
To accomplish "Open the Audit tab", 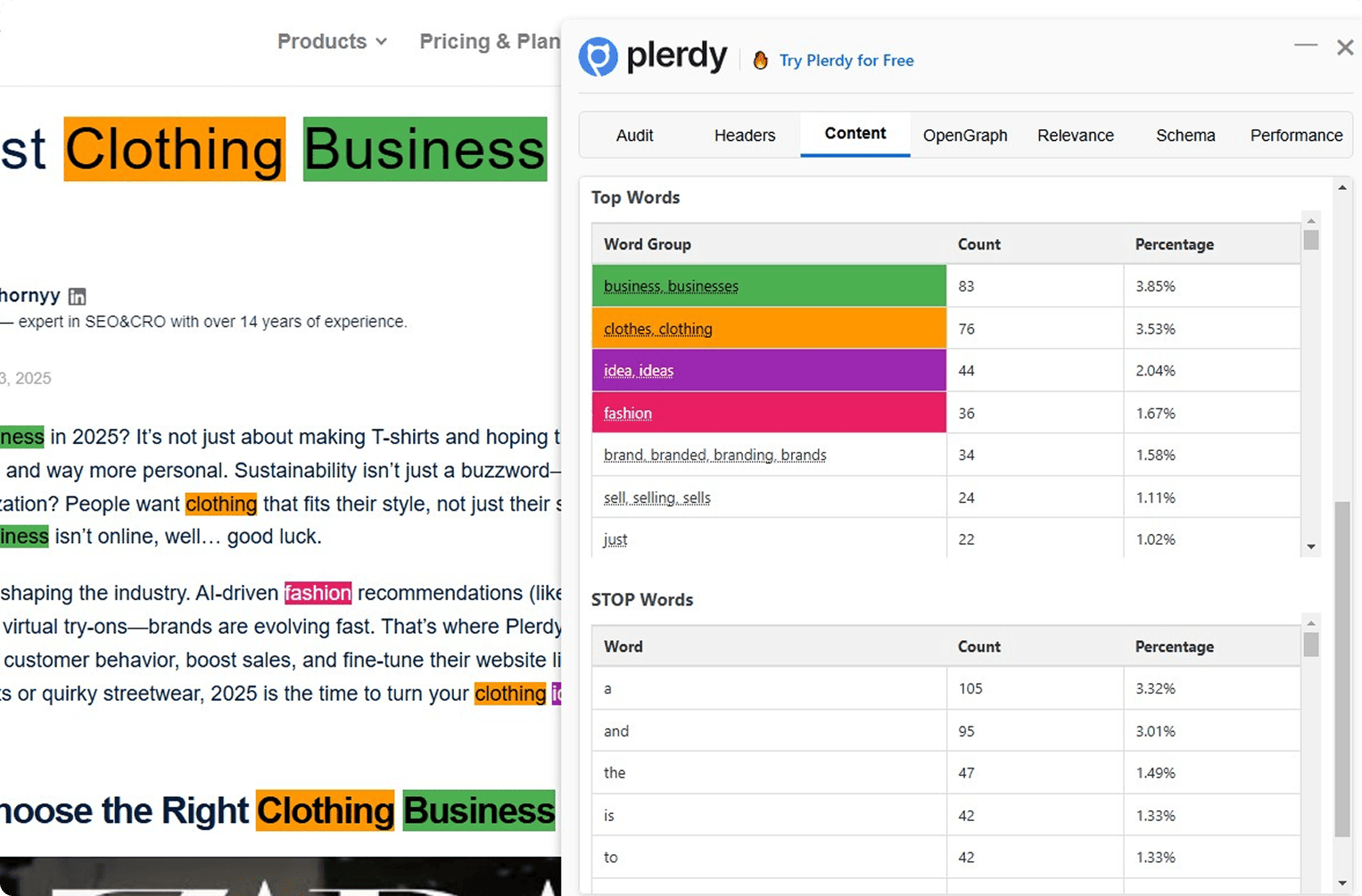I will pyautogui.click(x=634, y=136).
